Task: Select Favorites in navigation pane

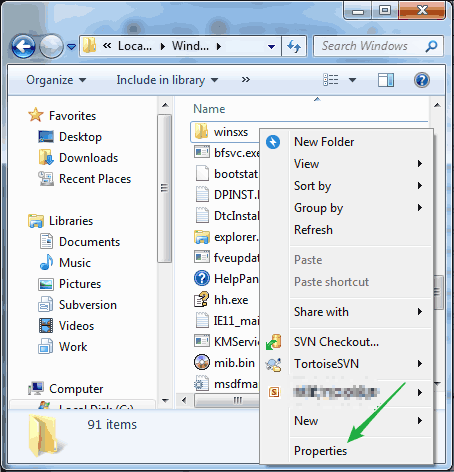Action: 62,116
